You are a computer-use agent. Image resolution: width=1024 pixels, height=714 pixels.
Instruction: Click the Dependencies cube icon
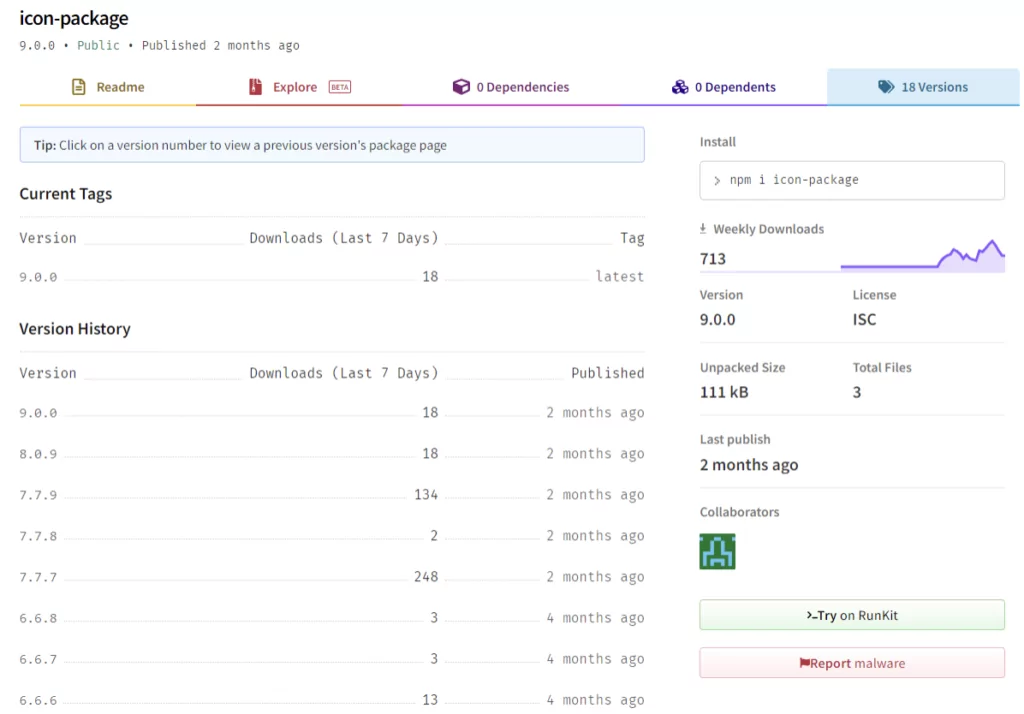[461, 87]
